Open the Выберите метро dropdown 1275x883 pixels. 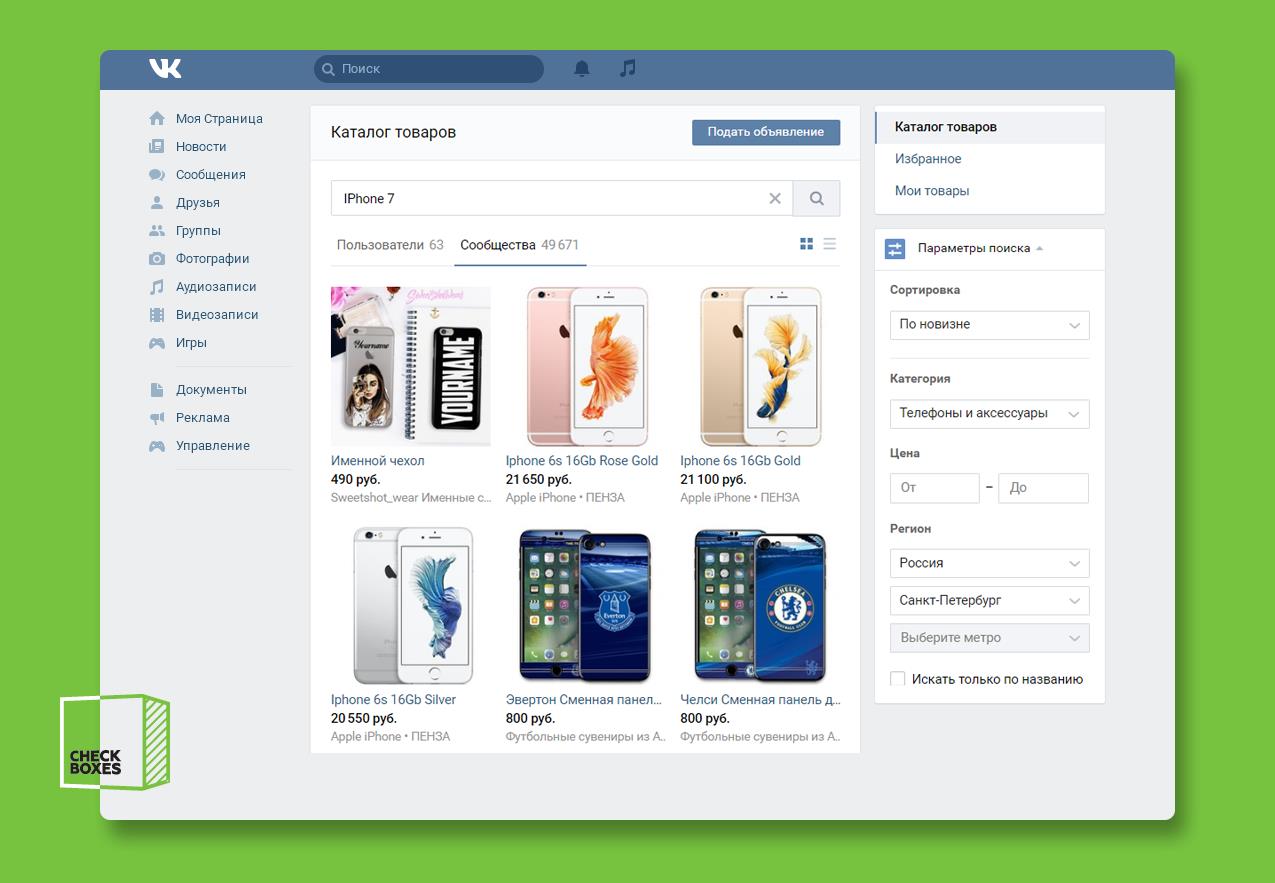point(989,637)
